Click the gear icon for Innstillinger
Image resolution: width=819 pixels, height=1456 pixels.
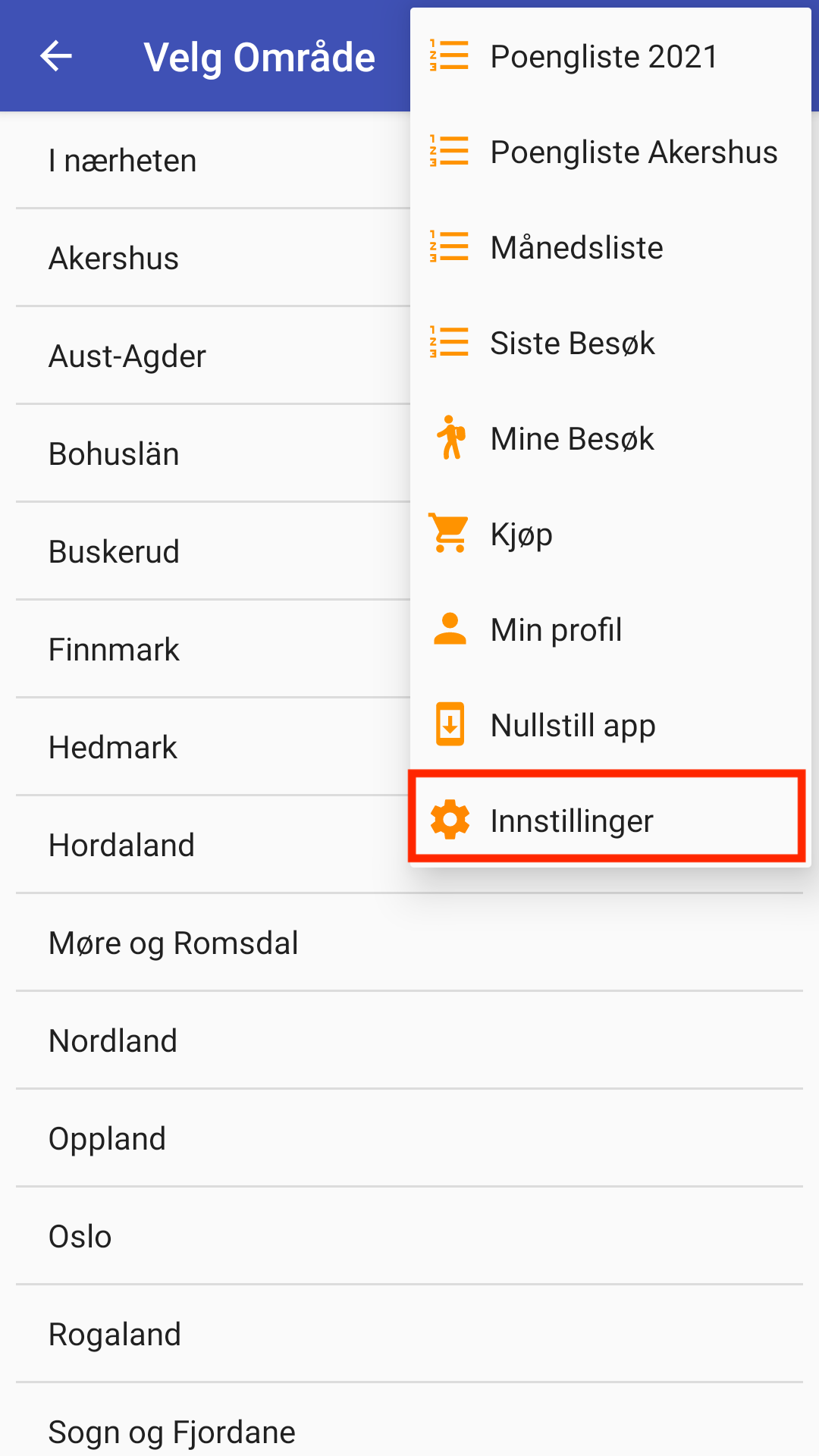[450, 821]
